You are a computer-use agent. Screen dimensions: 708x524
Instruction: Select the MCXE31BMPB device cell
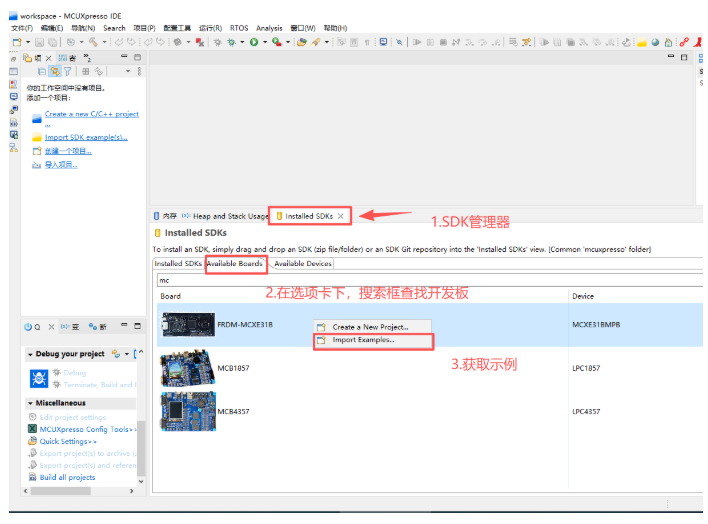point(596,325)
